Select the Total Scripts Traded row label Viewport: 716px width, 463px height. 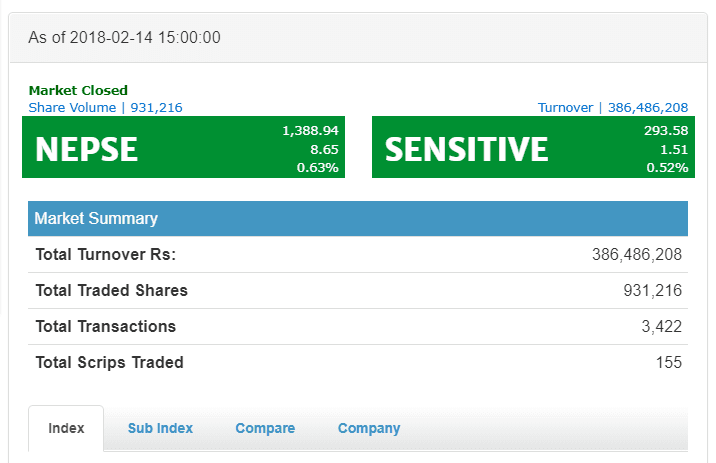pyautogui.click(x=110, y=362)
